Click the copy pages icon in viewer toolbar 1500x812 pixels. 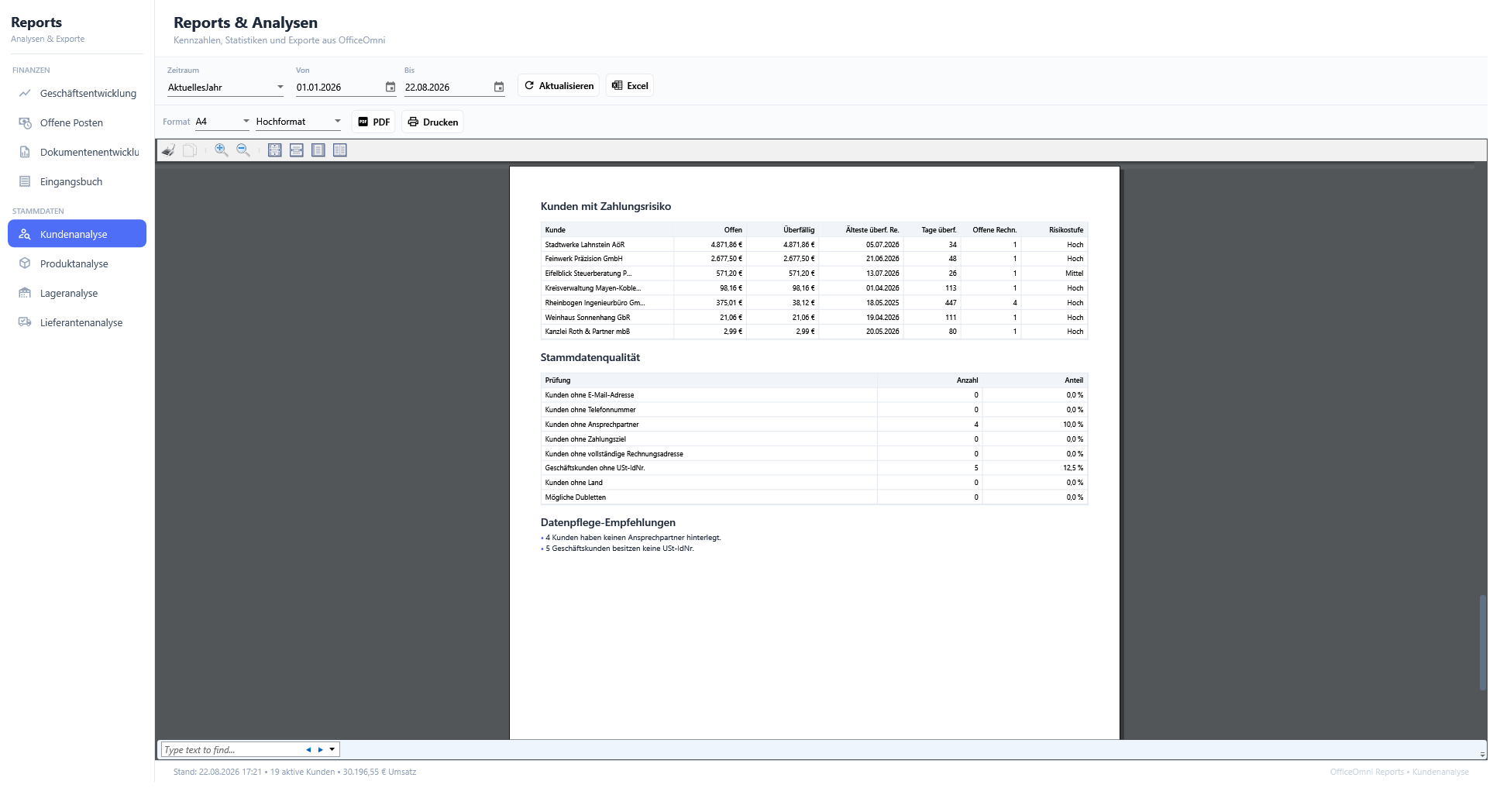(x=190, y=150)
